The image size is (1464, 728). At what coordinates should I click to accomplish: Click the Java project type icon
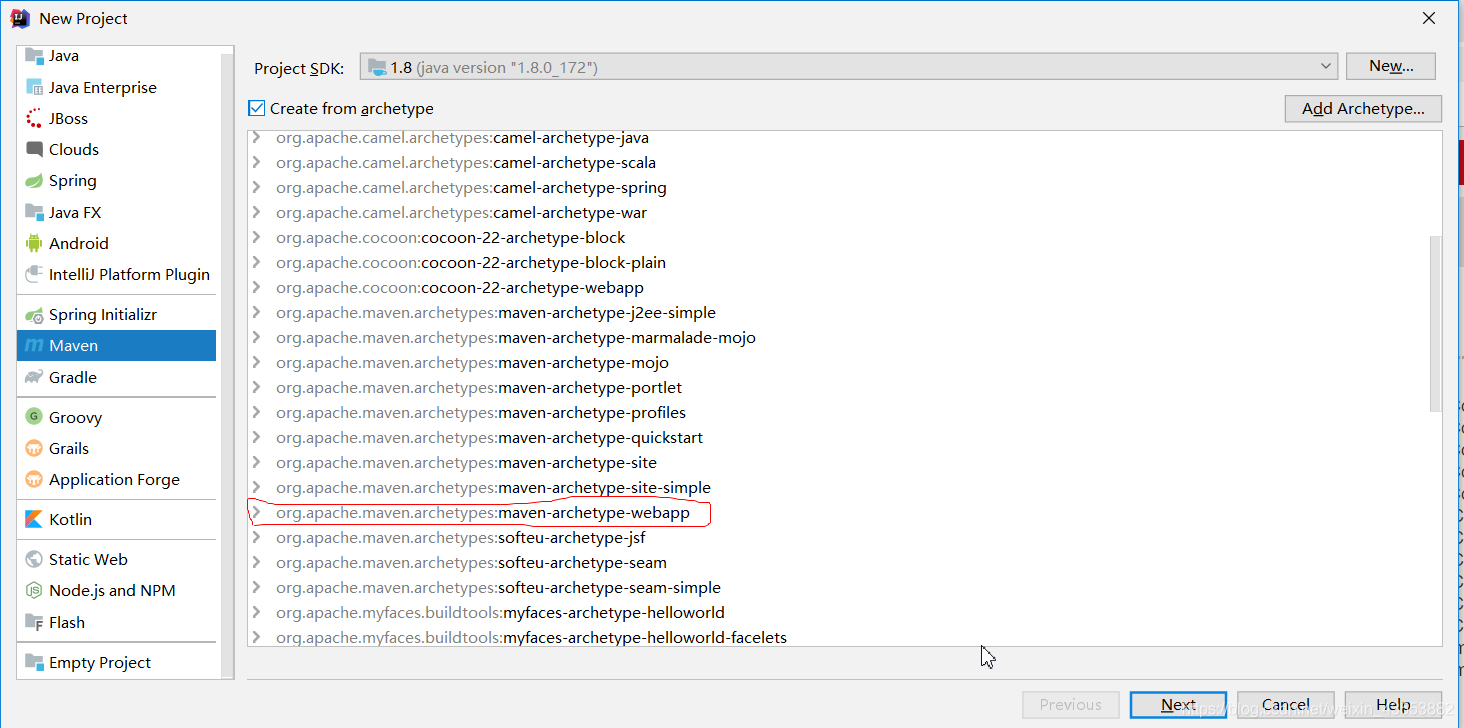point(34,56)
